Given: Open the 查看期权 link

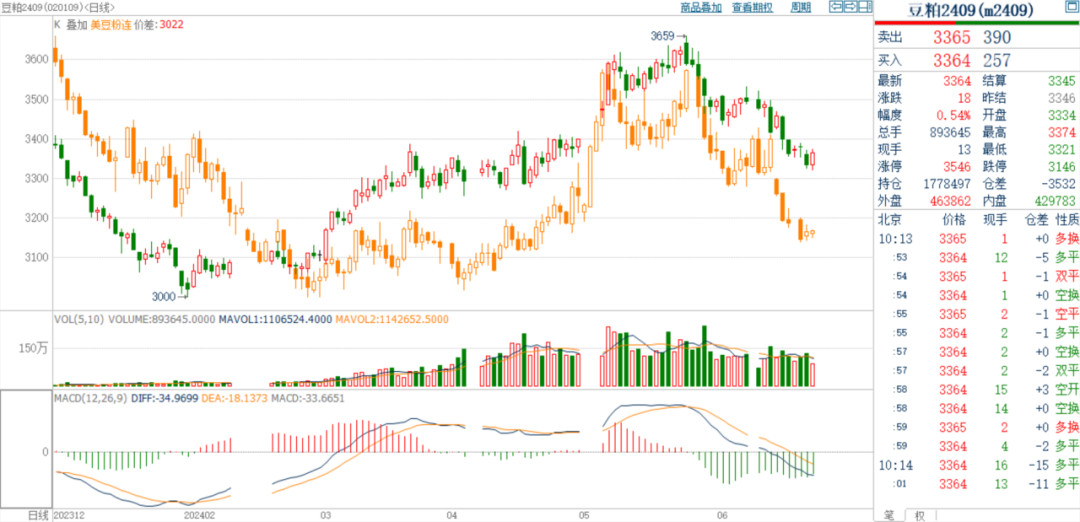Looking at the screenshot, I should pos(752,8).
